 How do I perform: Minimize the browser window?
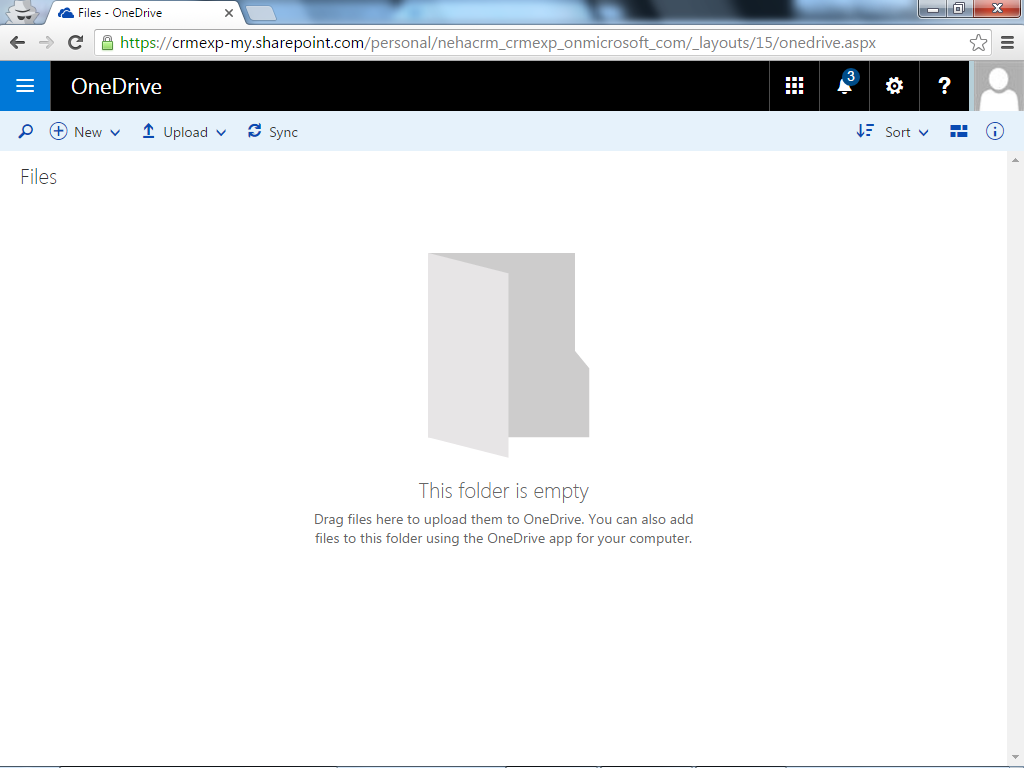point(933,9)
